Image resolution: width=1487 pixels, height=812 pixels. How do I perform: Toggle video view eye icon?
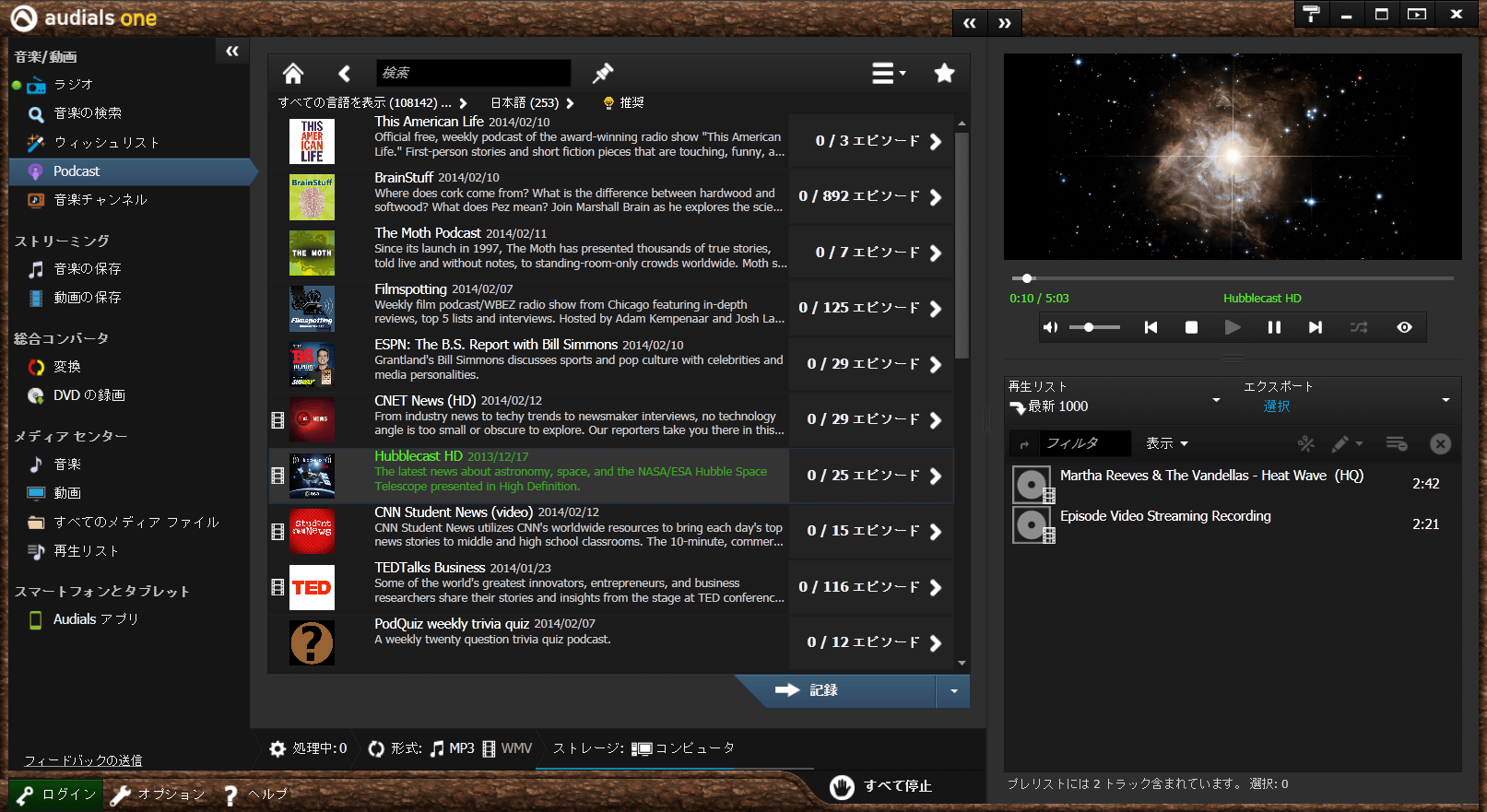tap(1404, 327)
